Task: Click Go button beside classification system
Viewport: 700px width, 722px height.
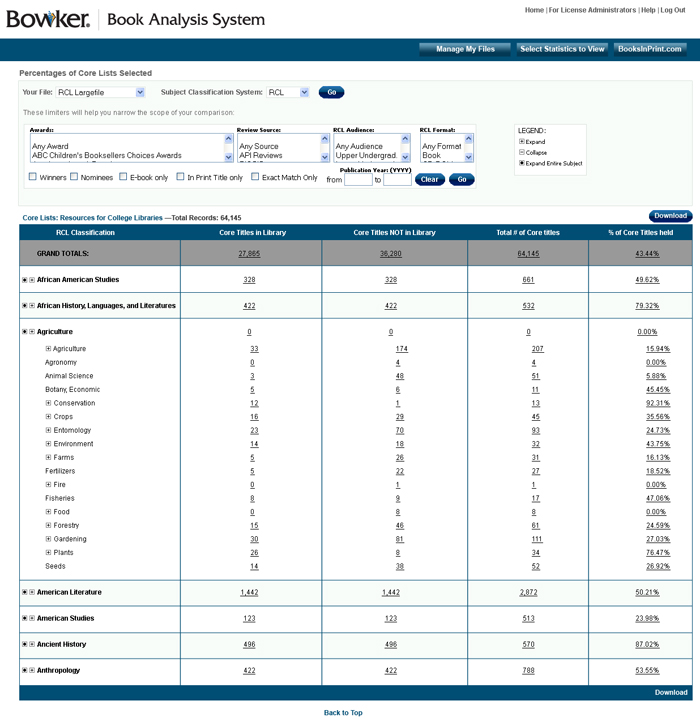Action: (x=332, y=93)
